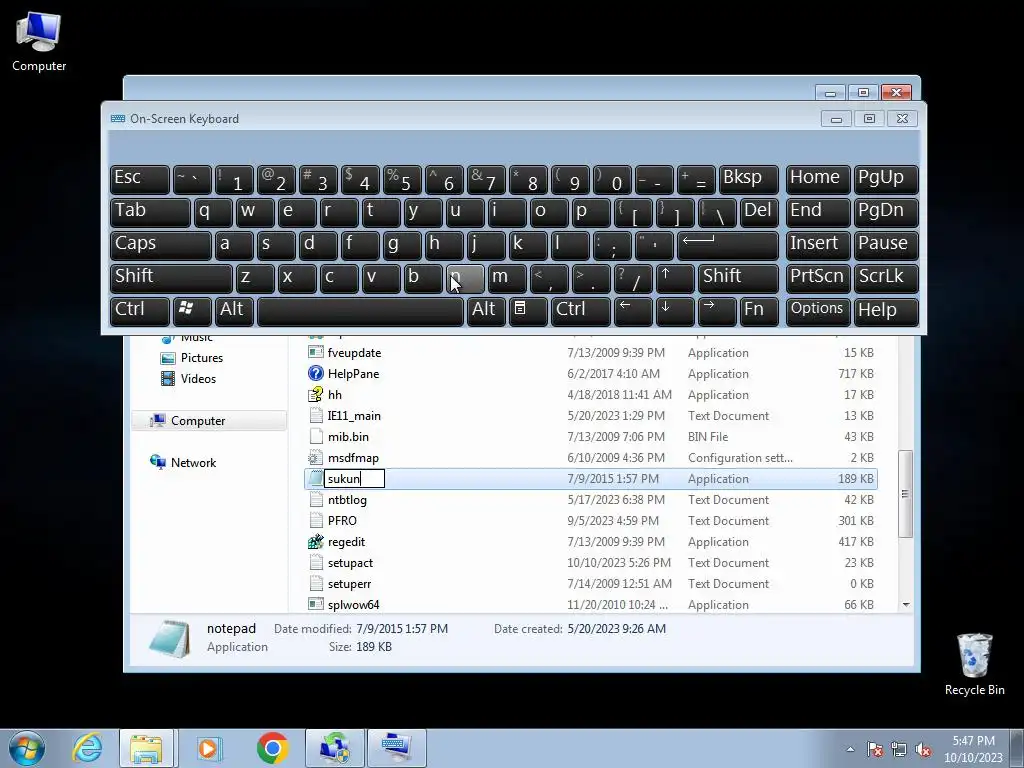Screen dimensions: 1024x768
Task: Tap the PrtScn key
Action: (818, 278)
